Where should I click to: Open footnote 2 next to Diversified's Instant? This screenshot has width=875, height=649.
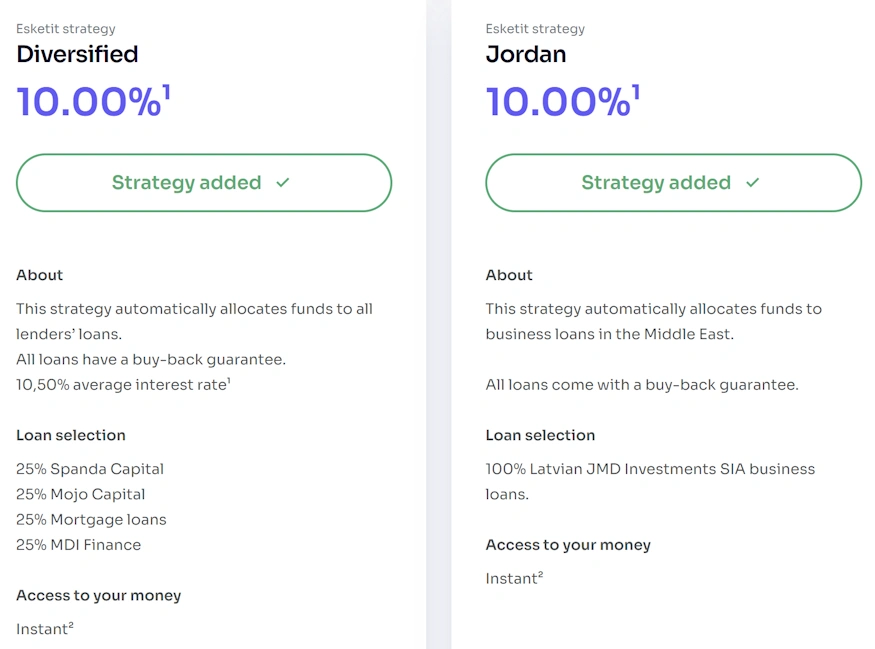(71, 625)
